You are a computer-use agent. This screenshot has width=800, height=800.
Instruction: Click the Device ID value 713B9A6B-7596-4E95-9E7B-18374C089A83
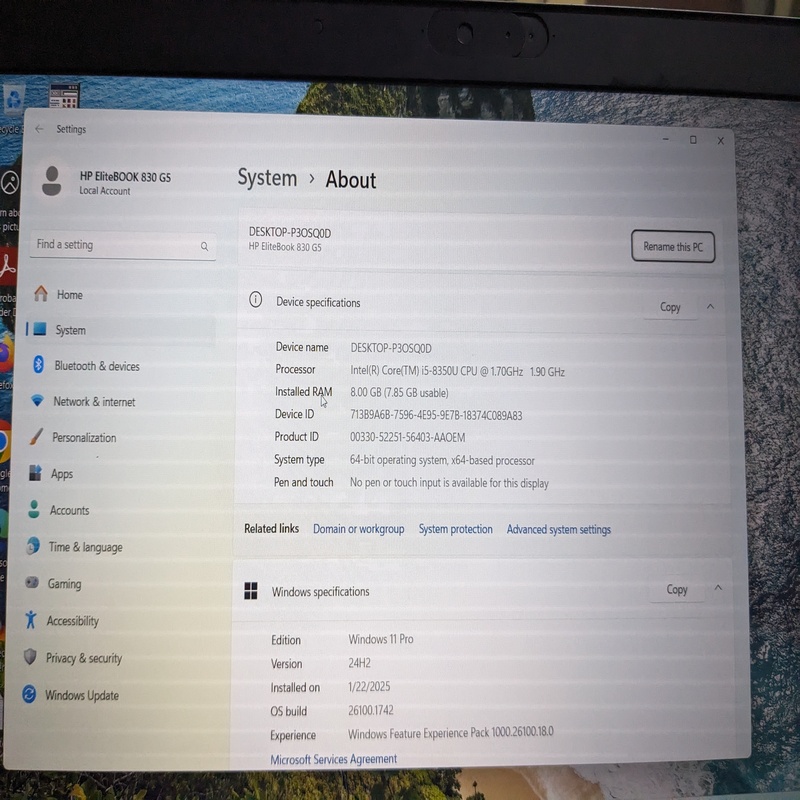point(436,415)
